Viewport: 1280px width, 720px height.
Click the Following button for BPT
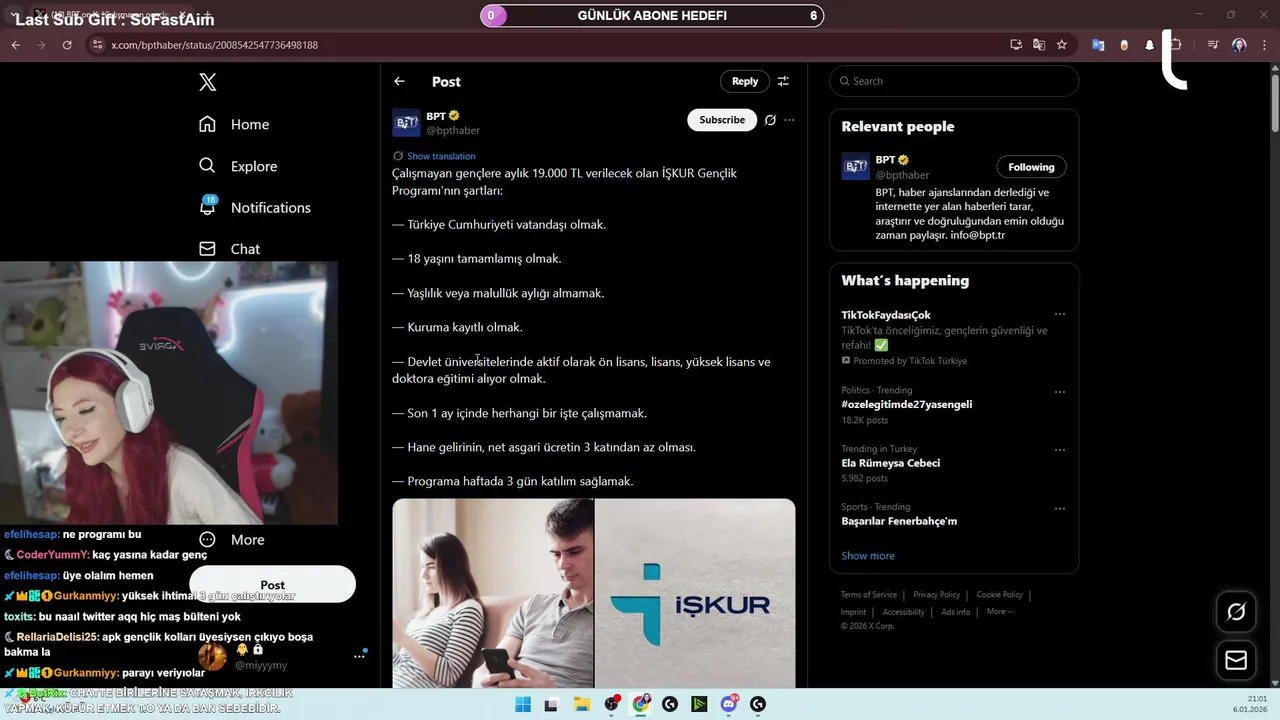(x=1031, y=167)
